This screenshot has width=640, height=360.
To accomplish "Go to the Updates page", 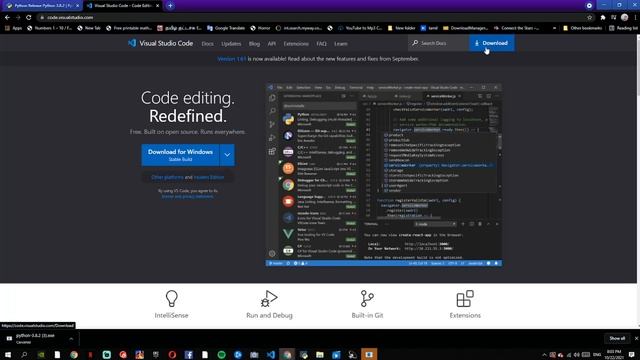I will click(231, 44).
